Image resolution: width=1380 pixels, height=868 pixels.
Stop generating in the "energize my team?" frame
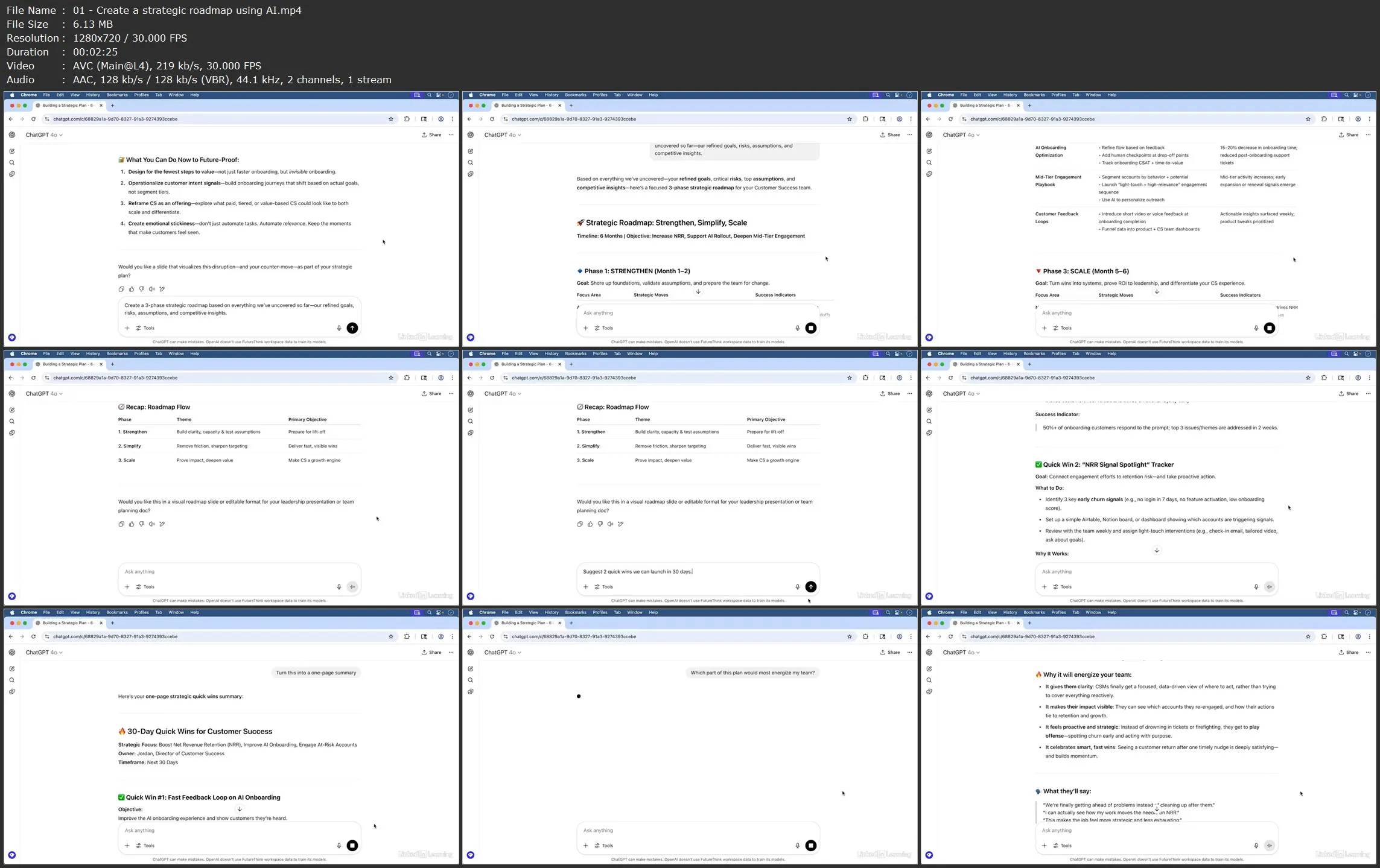click(x=811, y=846)
